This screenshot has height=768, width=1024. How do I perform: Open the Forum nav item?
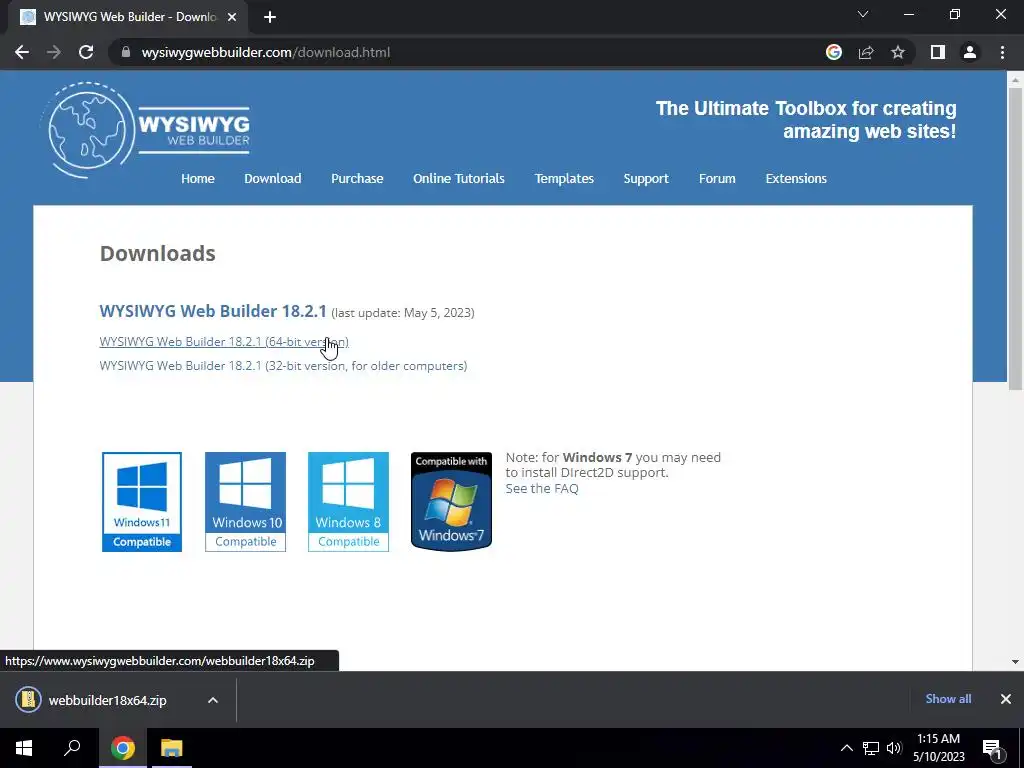(x=717, y=178)
